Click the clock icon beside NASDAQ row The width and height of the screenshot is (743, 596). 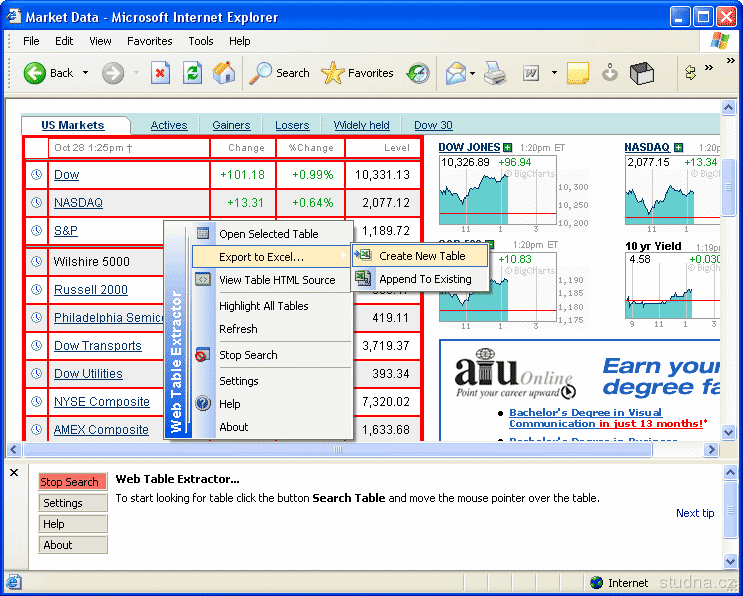[37, 203]
